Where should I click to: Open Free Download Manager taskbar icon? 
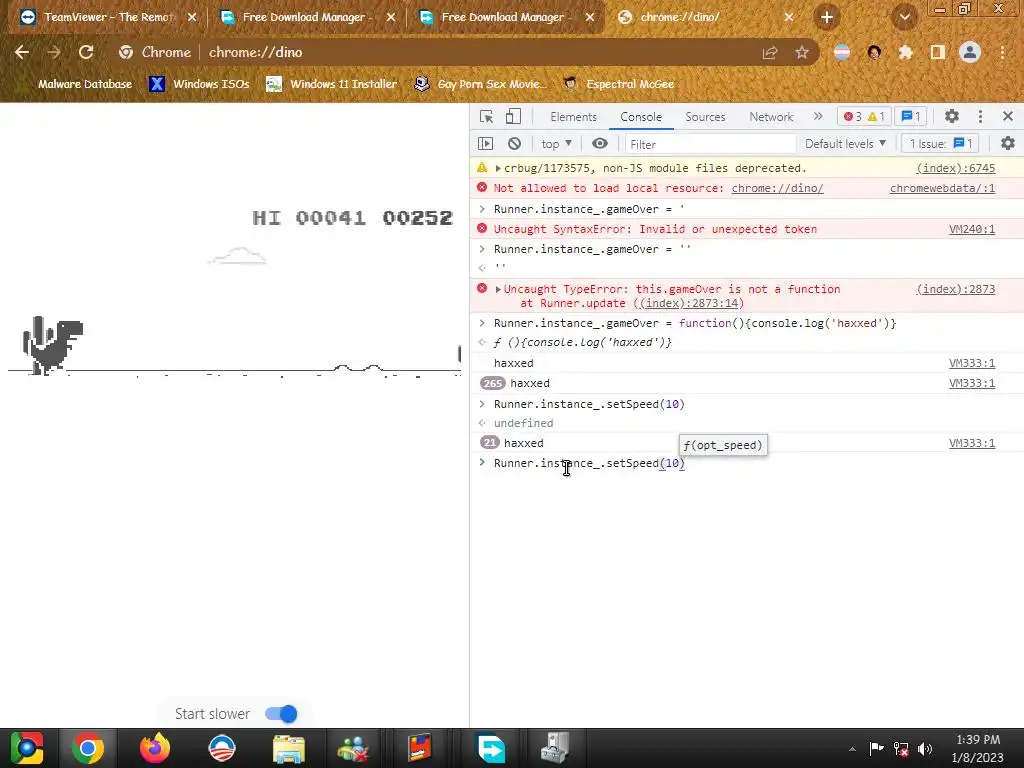tap(491, 748)
